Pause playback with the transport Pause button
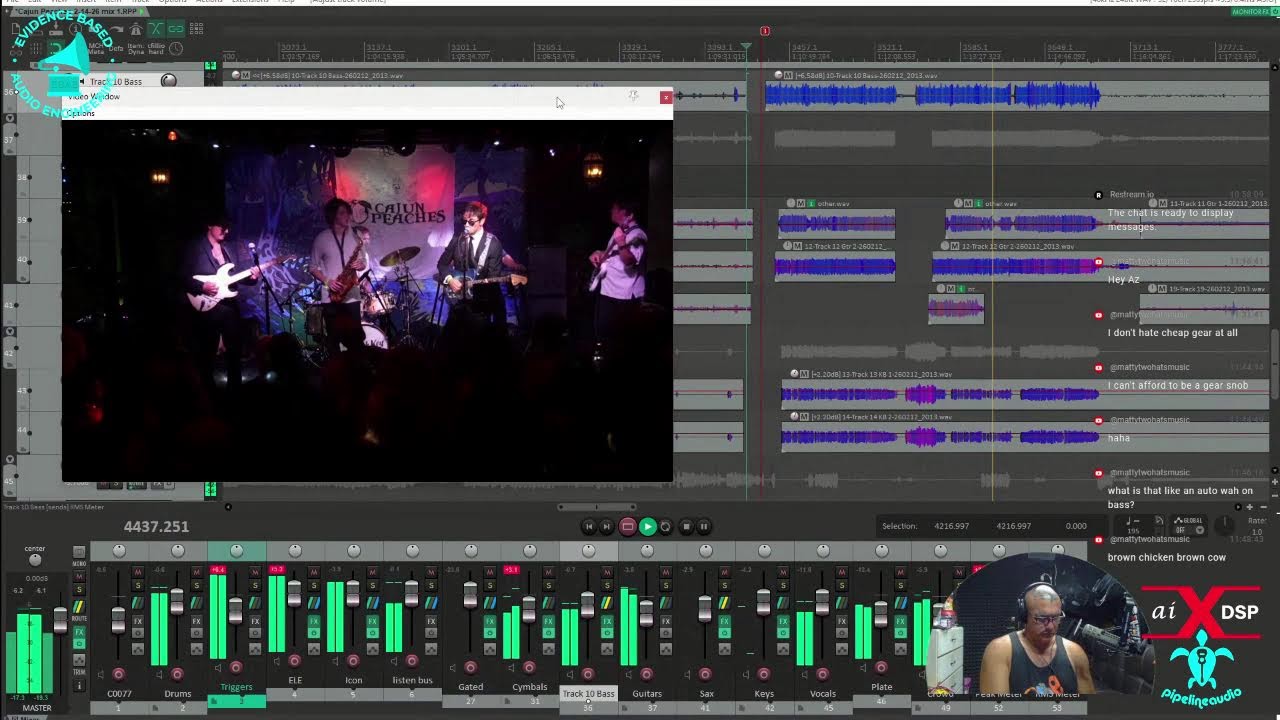 coord(704,526)
